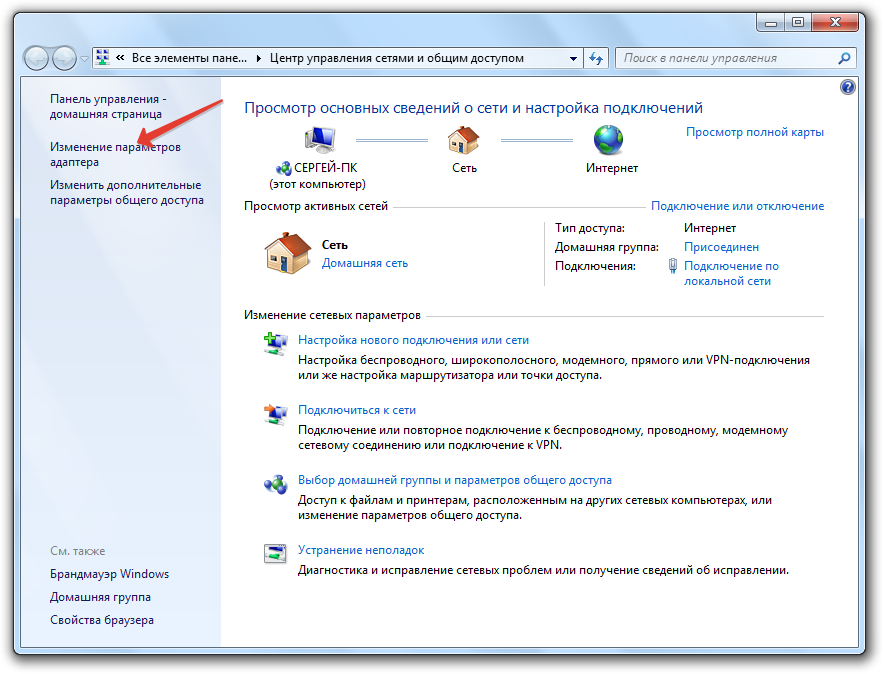Image resolution: width=884 pixels, height=674 pixels.
Task: Expand the breadcrumb arrow after Все элементы пане...
Action: click(x=258, y=58)
